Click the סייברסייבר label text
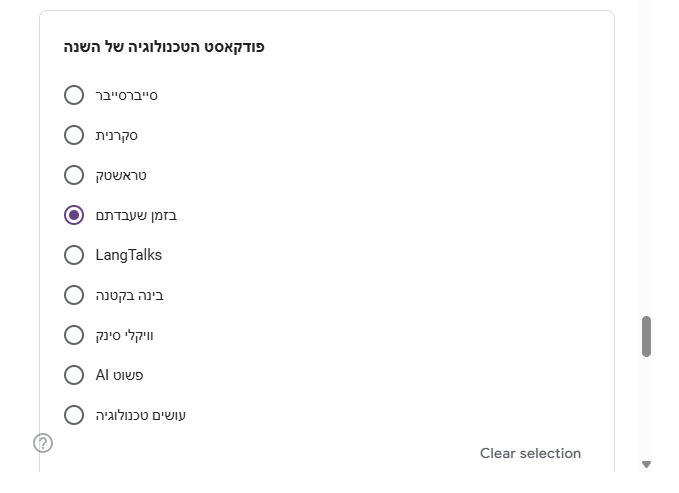 click(126, 95)
